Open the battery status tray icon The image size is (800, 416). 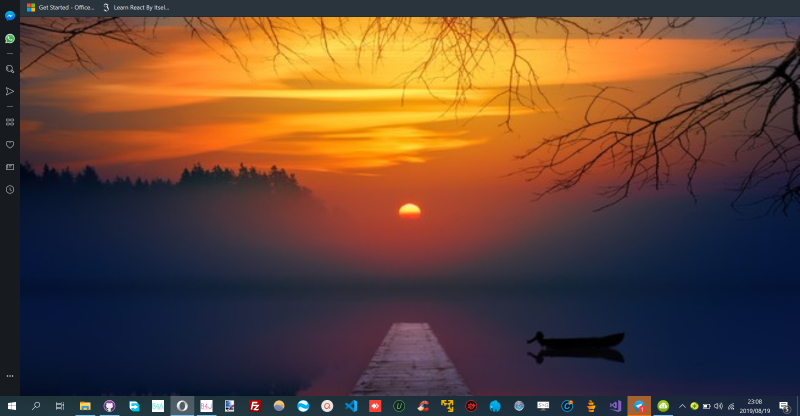(x=707, y=406)
